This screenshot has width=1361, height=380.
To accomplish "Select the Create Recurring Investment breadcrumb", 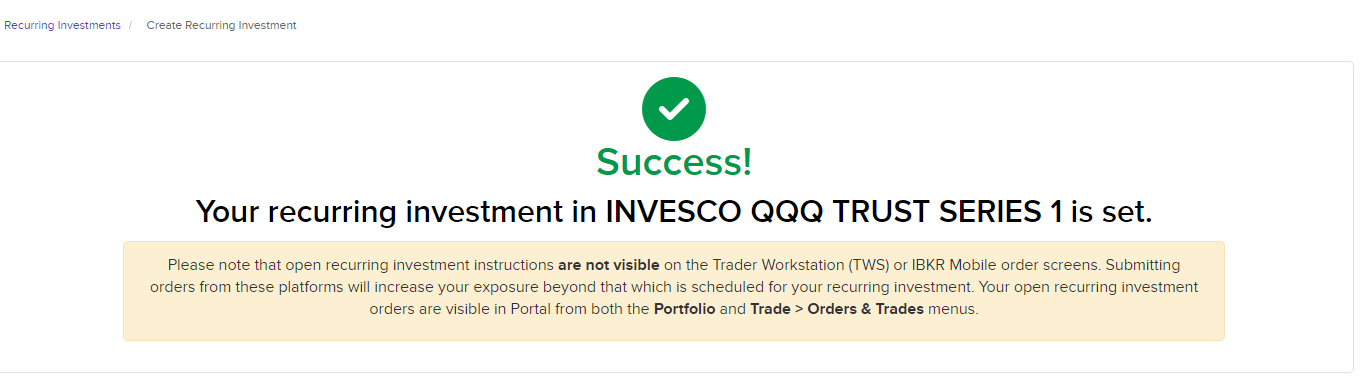I will tap(221, 25).
